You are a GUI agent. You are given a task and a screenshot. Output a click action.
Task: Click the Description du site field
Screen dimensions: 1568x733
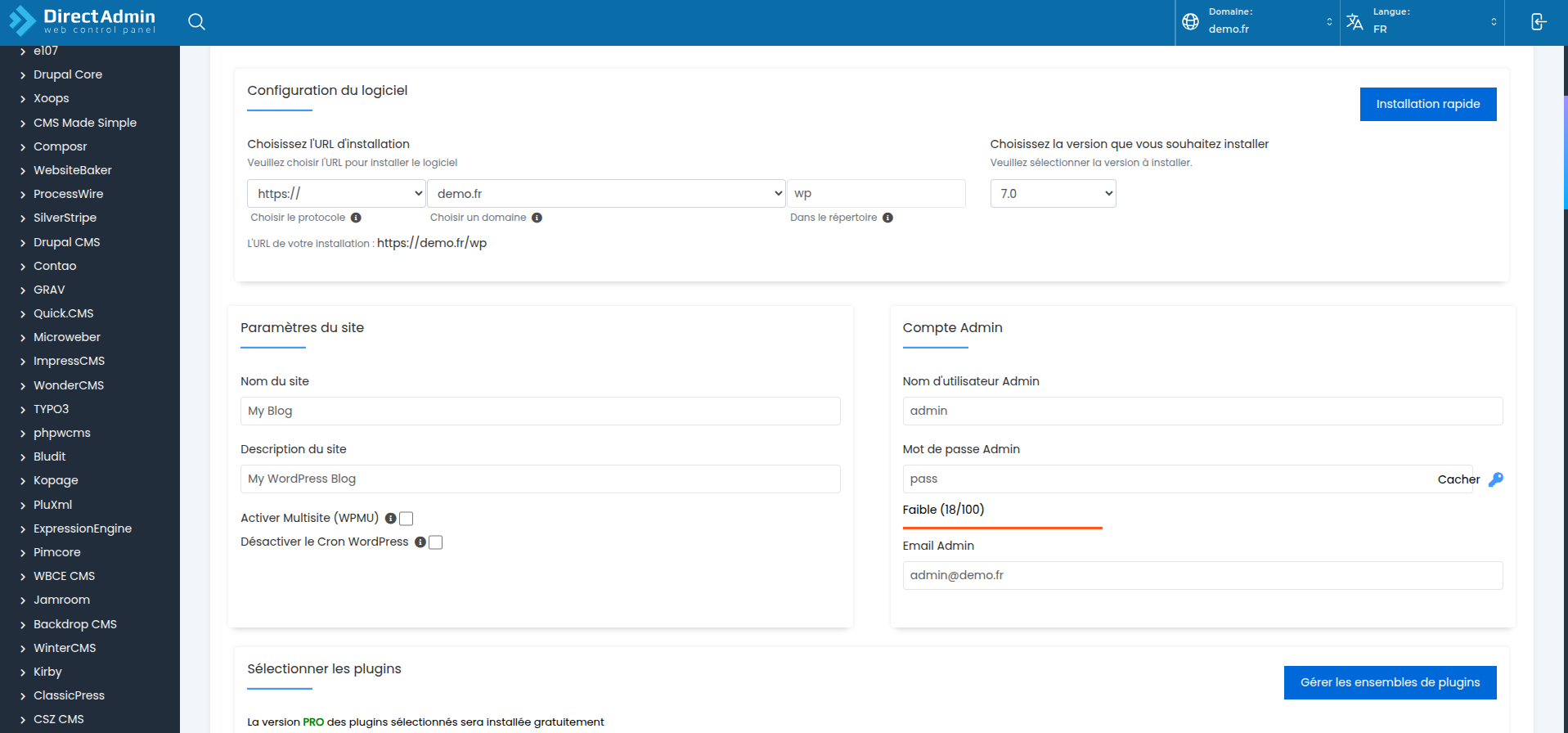pyautogui.click(x=541, y=479)
